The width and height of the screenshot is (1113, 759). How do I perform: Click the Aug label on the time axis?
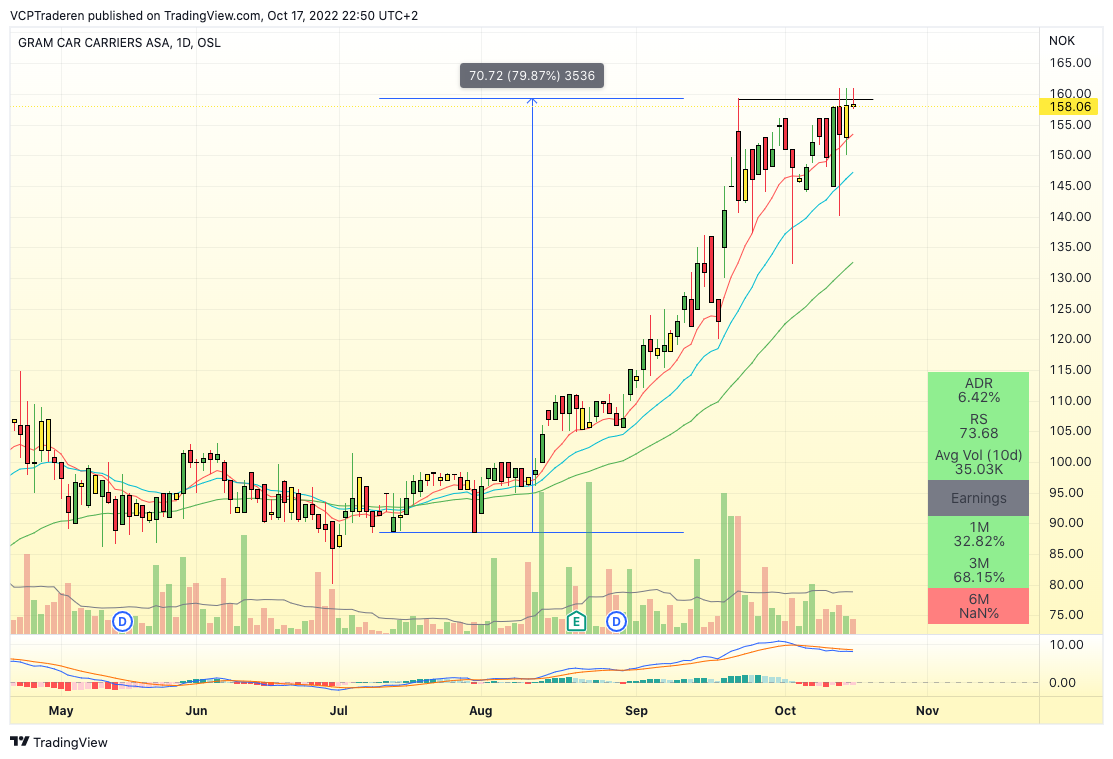481,711
